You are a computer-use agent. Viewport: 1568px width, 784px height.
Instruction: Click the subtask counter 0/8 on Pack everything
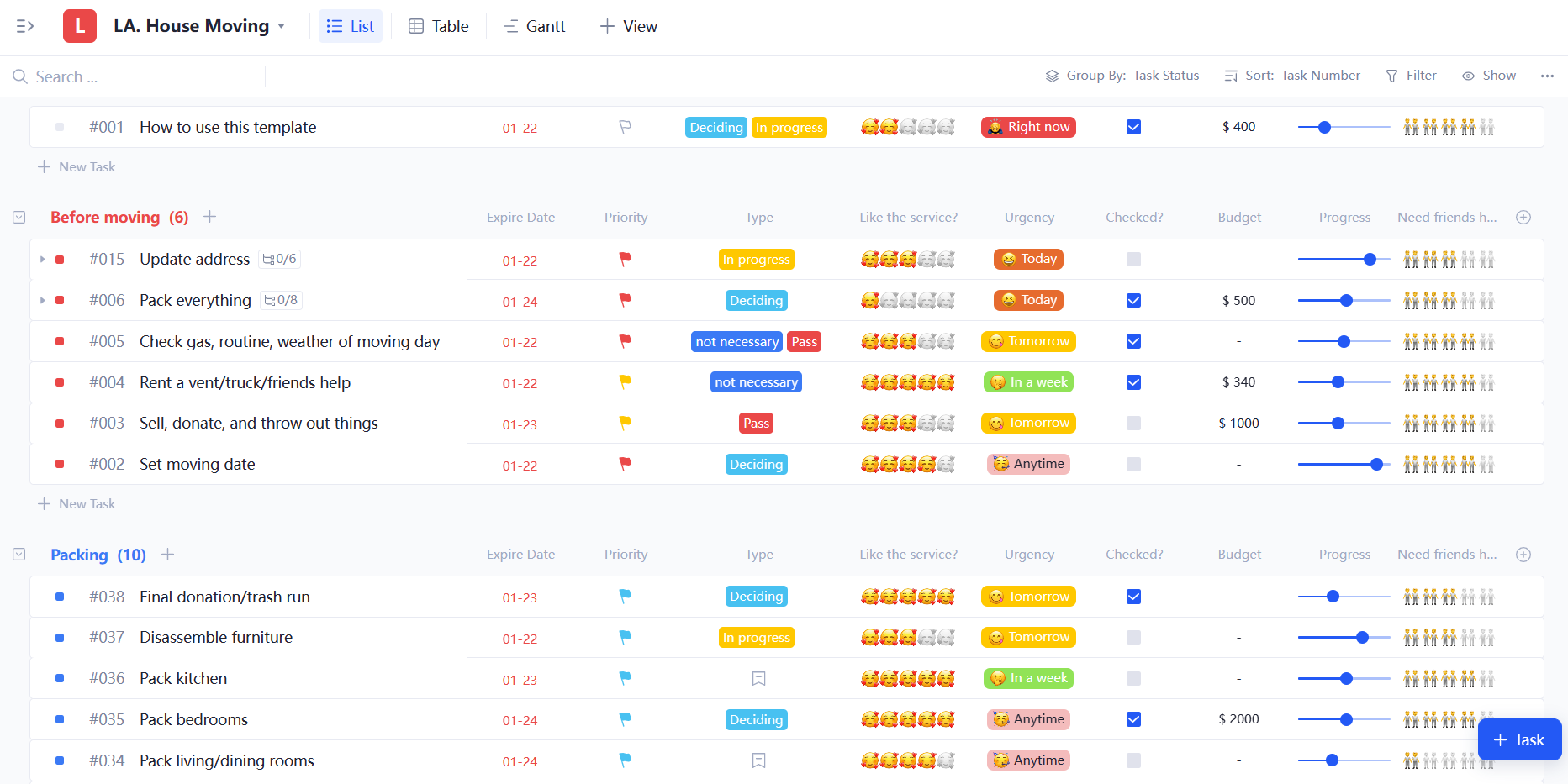pos(280,300)
